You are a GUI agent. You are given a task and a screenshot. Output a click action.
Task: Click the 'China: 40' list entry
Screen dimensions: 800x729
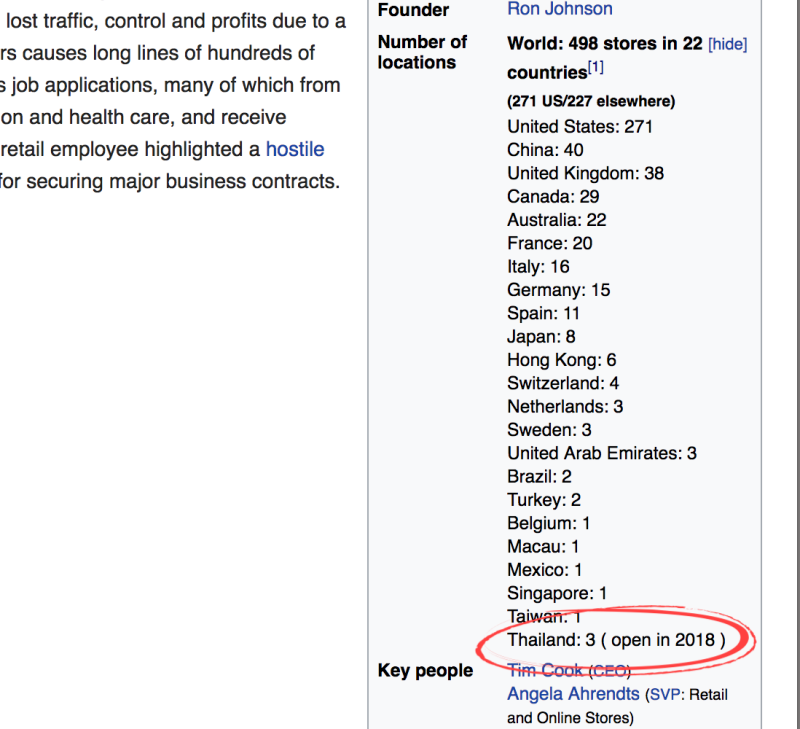[545, 150]
